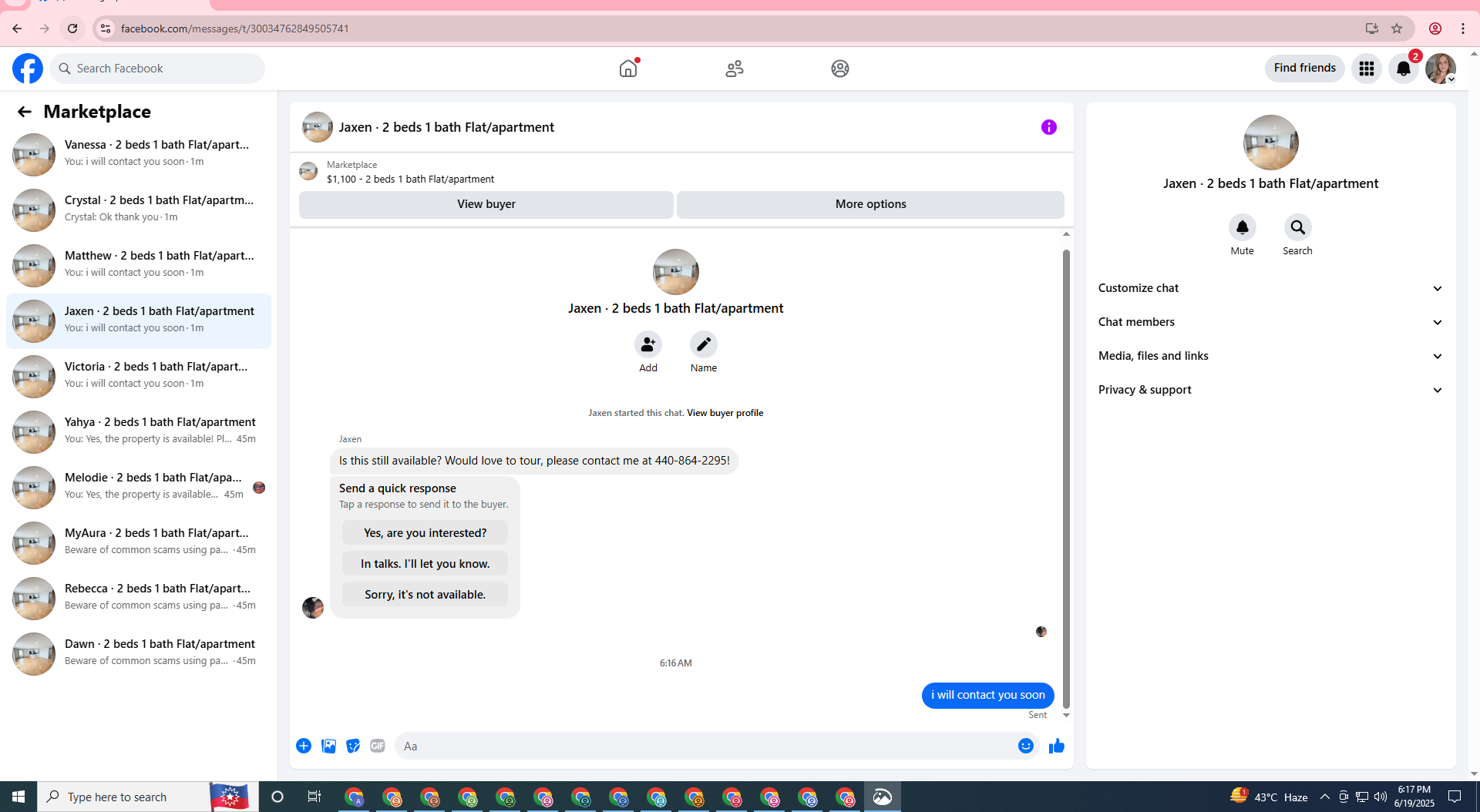This screenshot has height=812, width=1480.
Task: Open the Facebook menu grid icon
Action: coord(1367,69)
